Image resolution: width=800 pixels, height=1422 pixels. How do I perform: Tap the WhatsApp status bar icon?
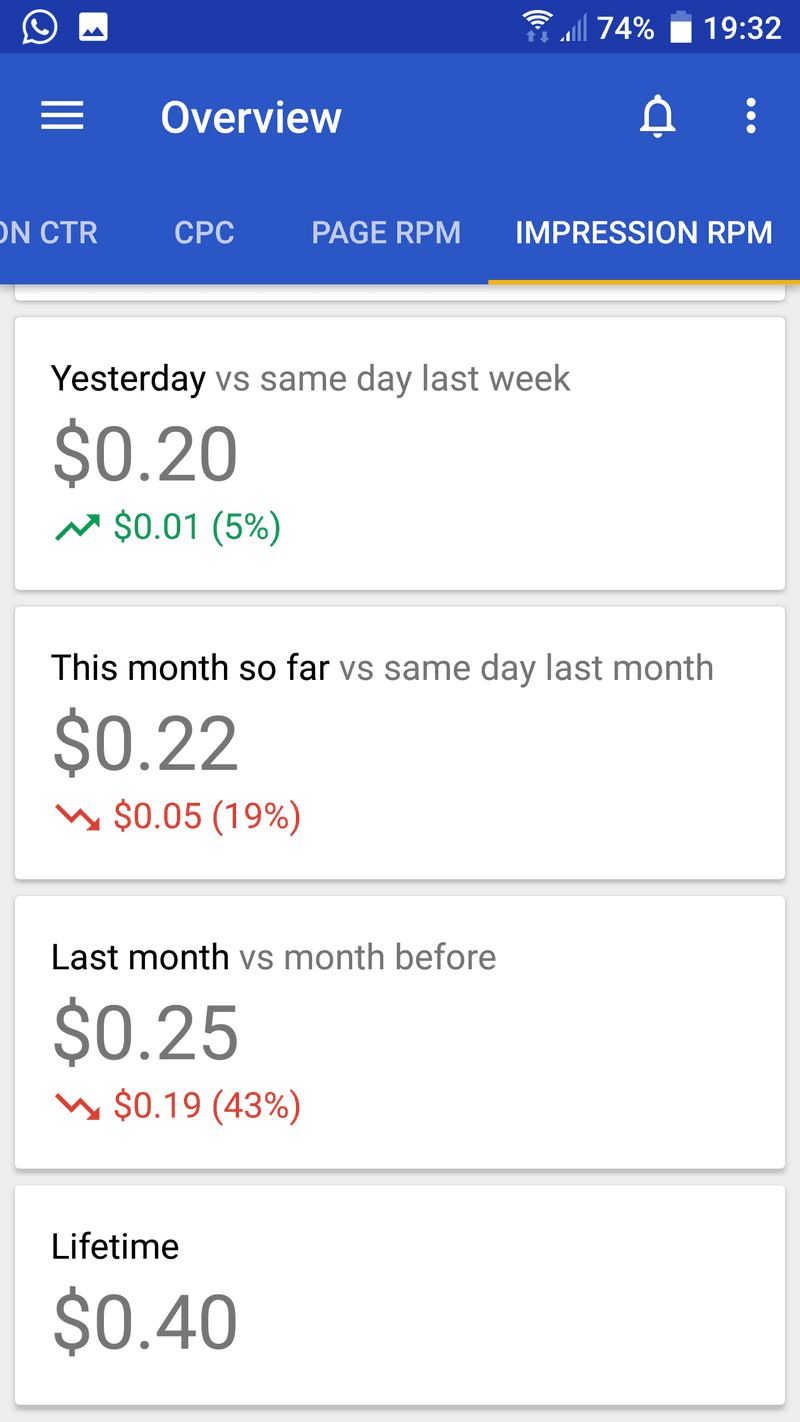point(40,27)
